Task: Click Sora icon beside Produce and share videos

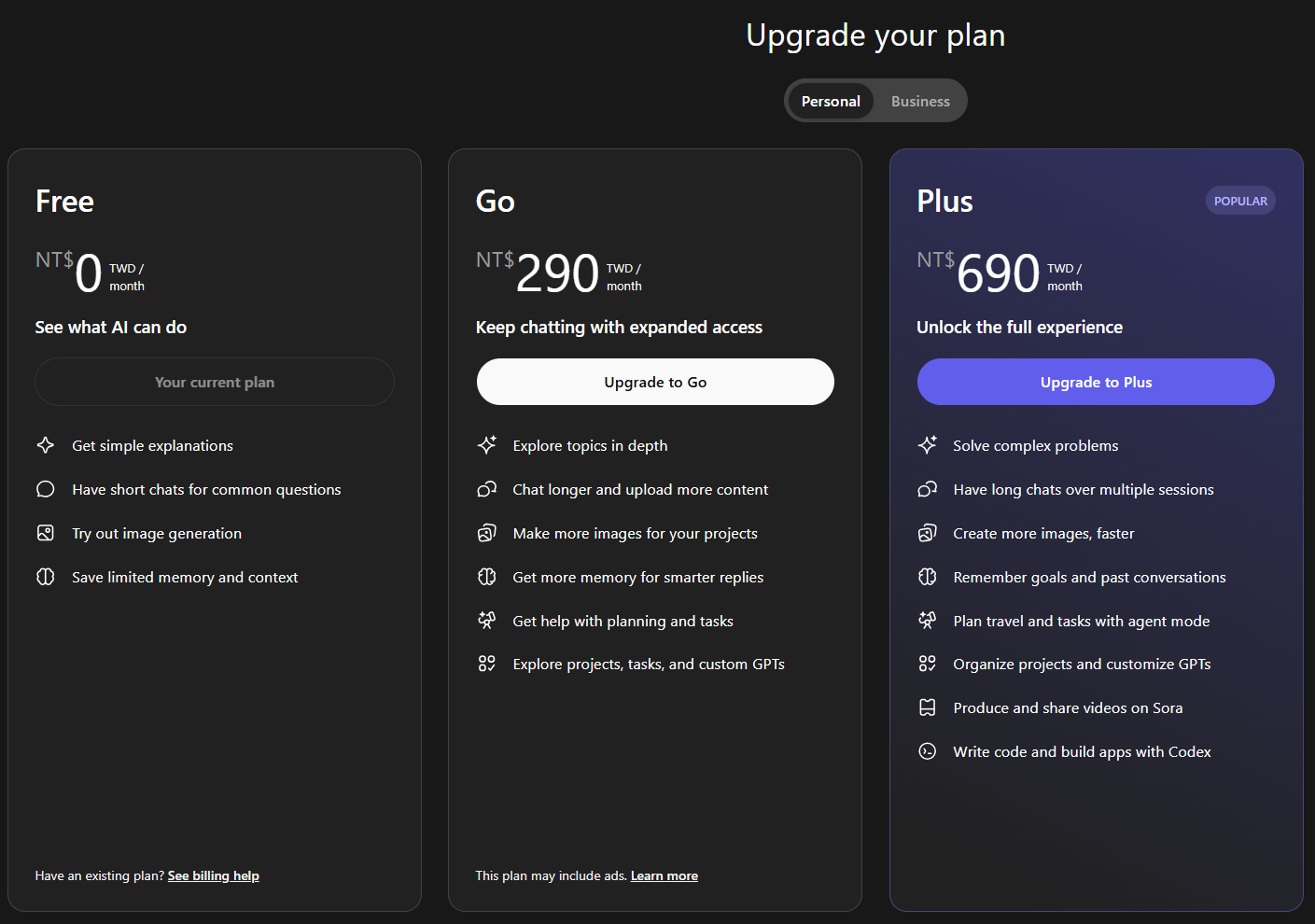Action: [x=927, y=707]
